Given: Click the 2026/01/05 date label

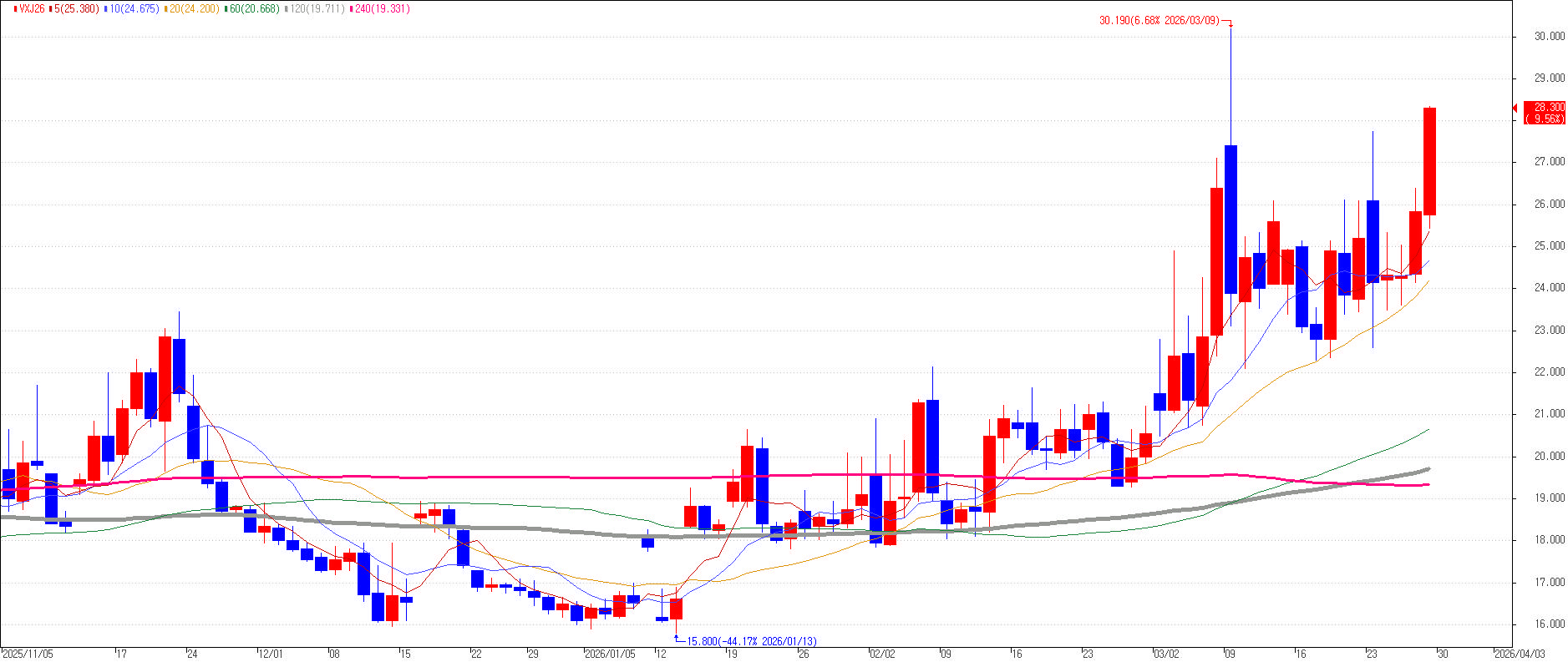Looking at the screenshot, I should 611,654.
